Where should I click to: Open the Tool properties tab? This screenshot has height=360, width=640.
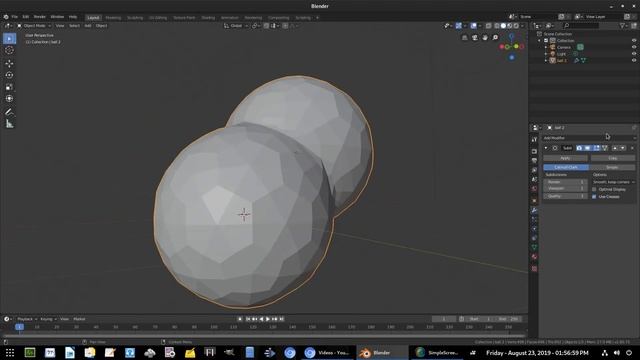(x=534, y=140)
